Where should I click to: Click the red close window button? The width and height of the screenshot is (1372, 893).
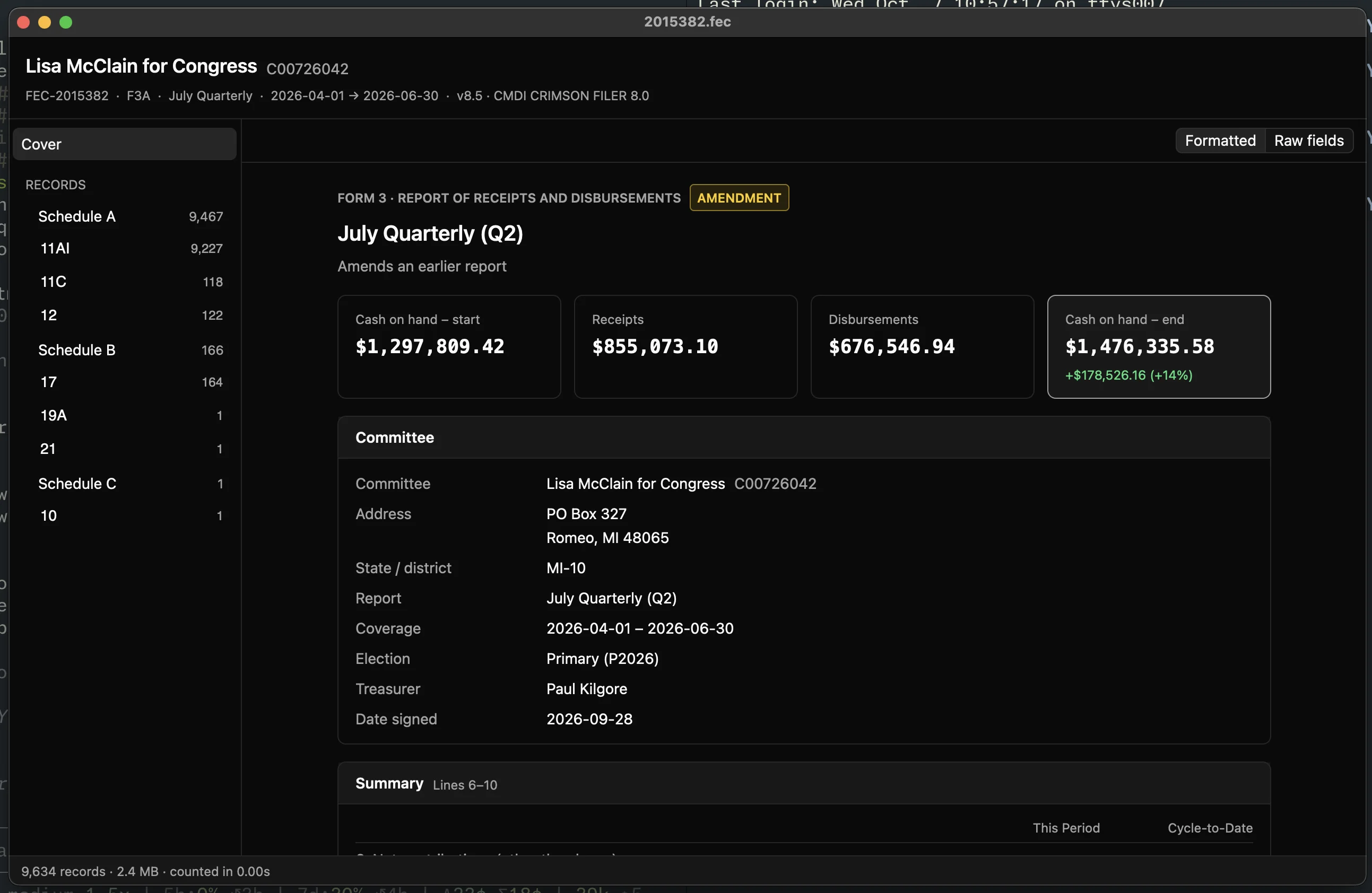click(24, 22)
